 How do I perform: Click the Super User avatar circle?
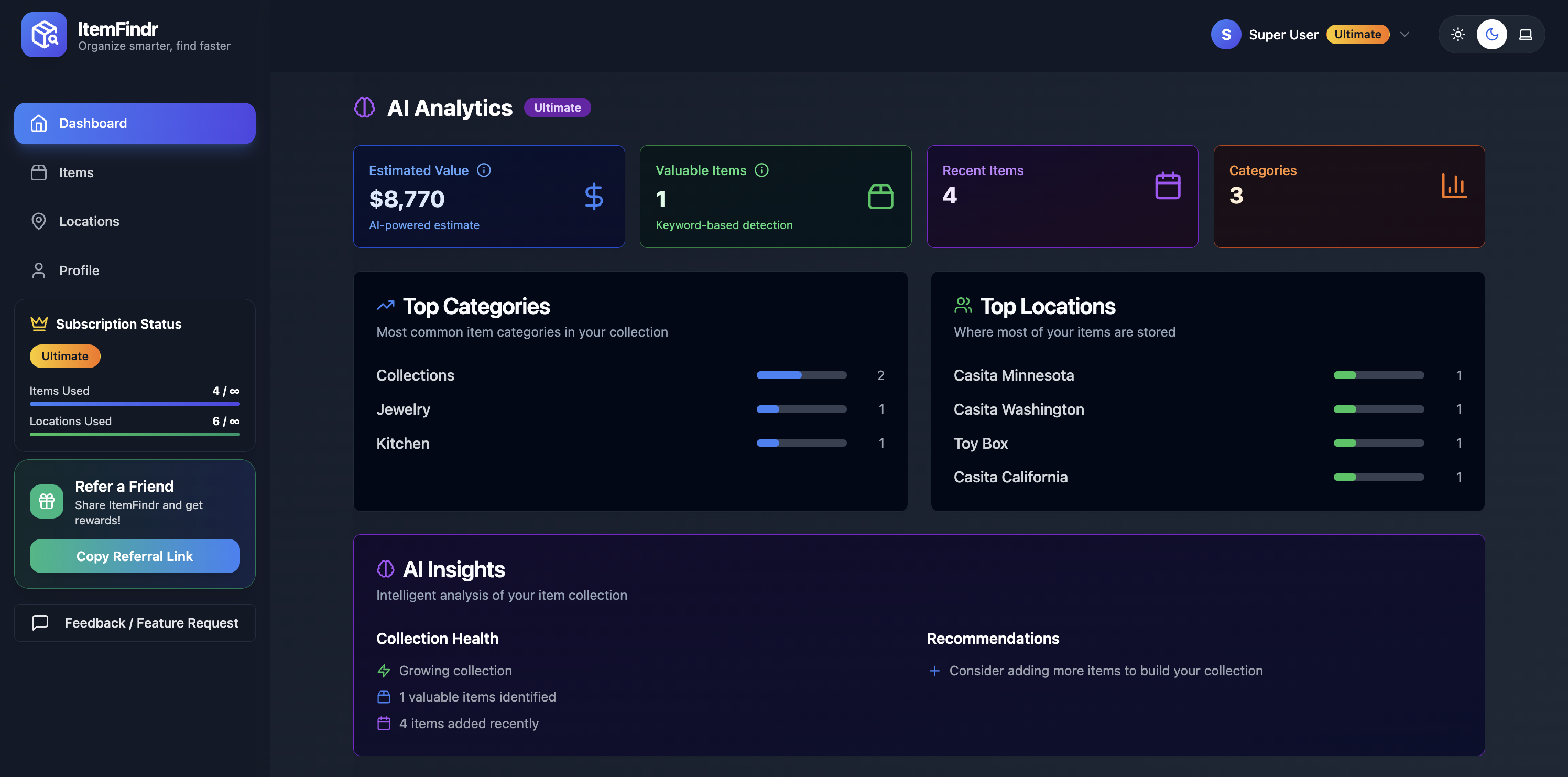coord(1226,35)
